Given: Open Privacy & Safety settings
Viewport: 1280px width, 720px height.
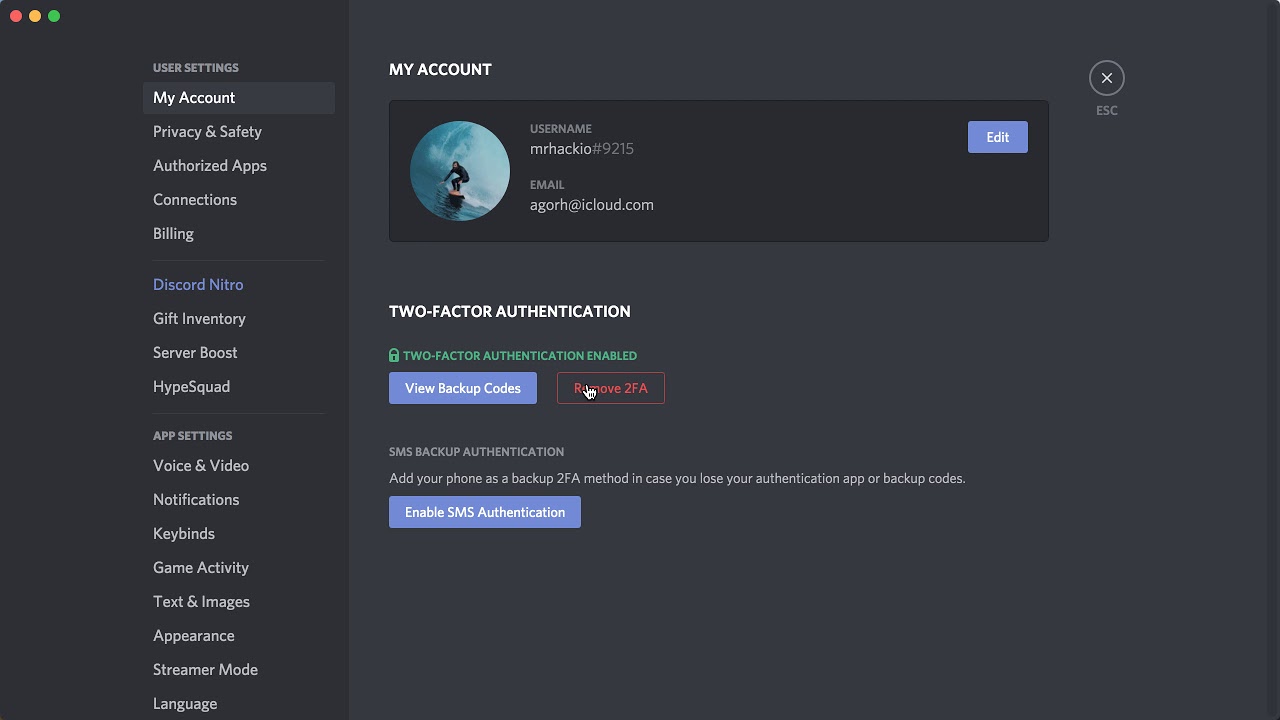Looking at the screenshot, I should [x=238, y=132].
